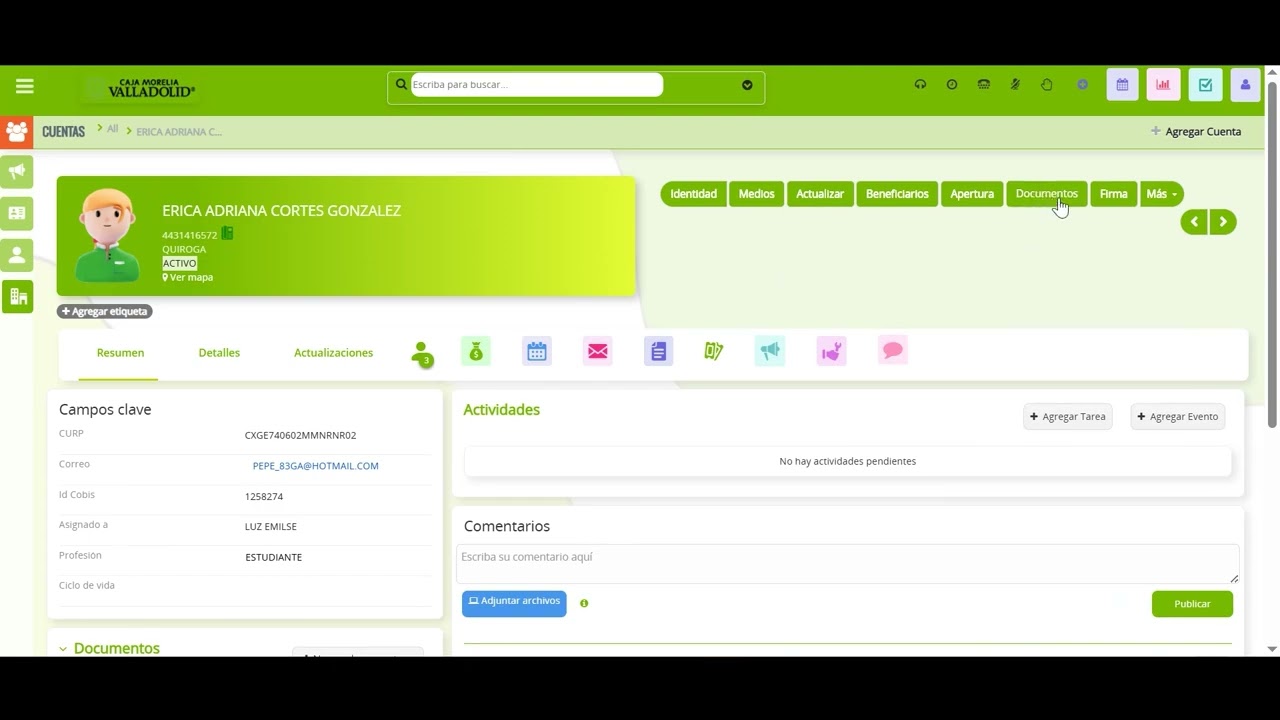The height and width of the screenshot is (720, 1280).
Task: Click the Id Cobis value 1258274
Action: click(x=264, y=497)
